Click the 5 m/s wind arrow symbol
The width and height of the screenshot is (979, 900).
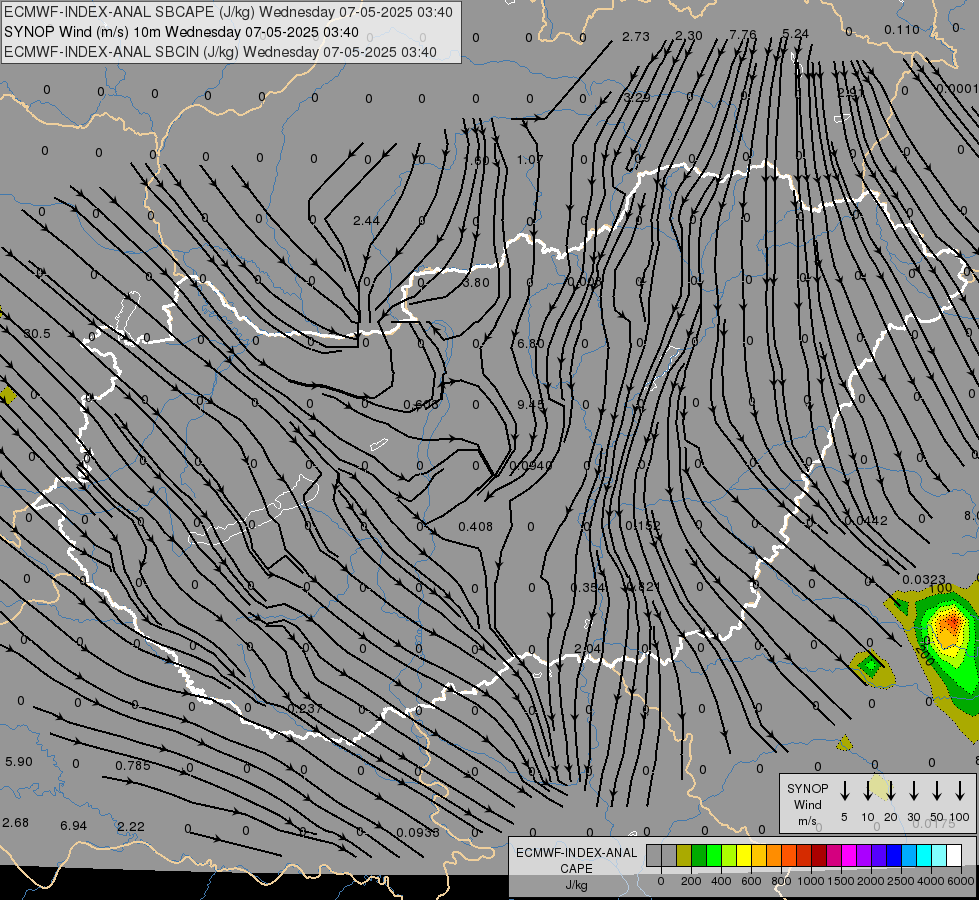[844, 791]
